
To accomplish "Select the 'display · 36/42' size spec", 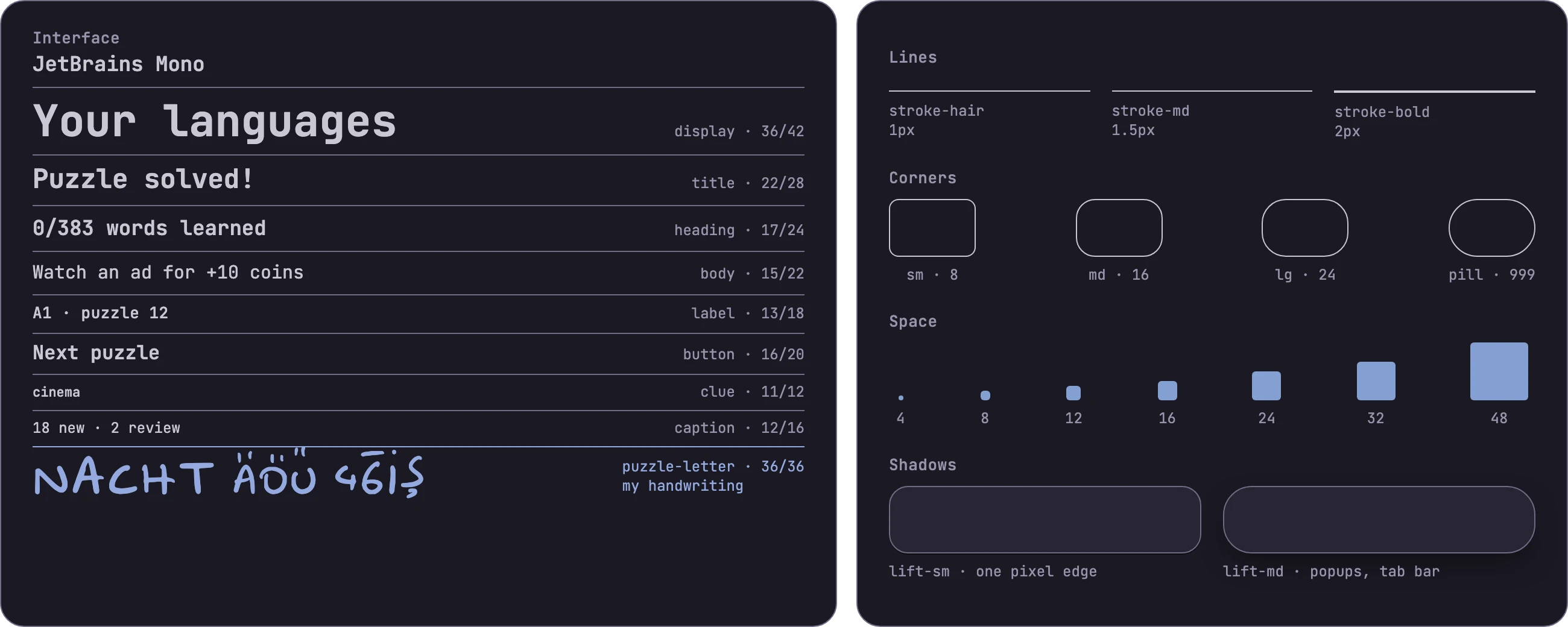I will click(x=739, y=131).
